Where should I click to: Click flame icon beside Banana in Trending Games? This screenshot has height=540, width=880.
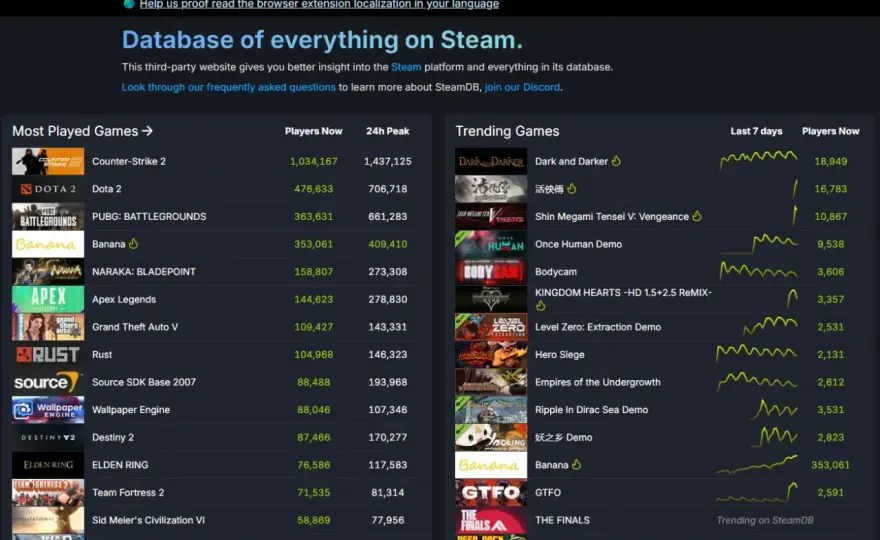tap(576, 465)
